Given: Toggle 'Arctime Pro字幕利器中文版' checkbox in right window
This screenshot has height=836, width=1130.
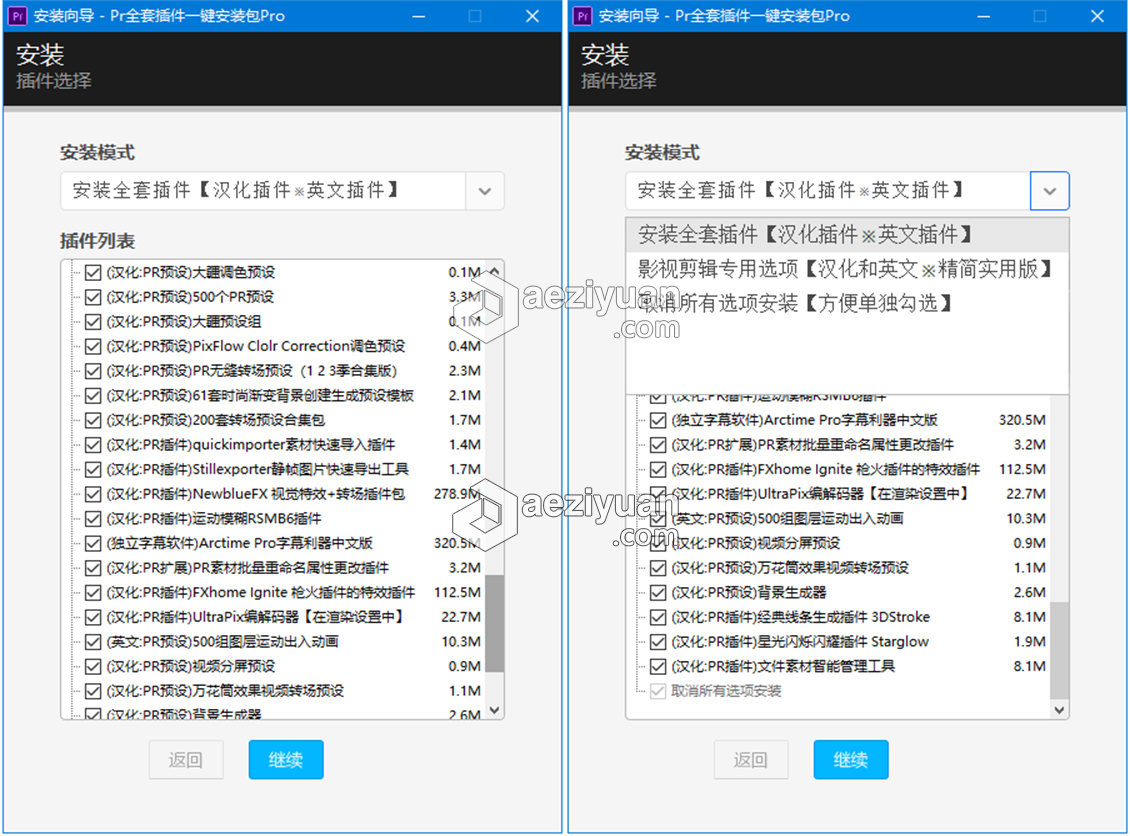Looking at the screenshot, I should tap(658, 420).
